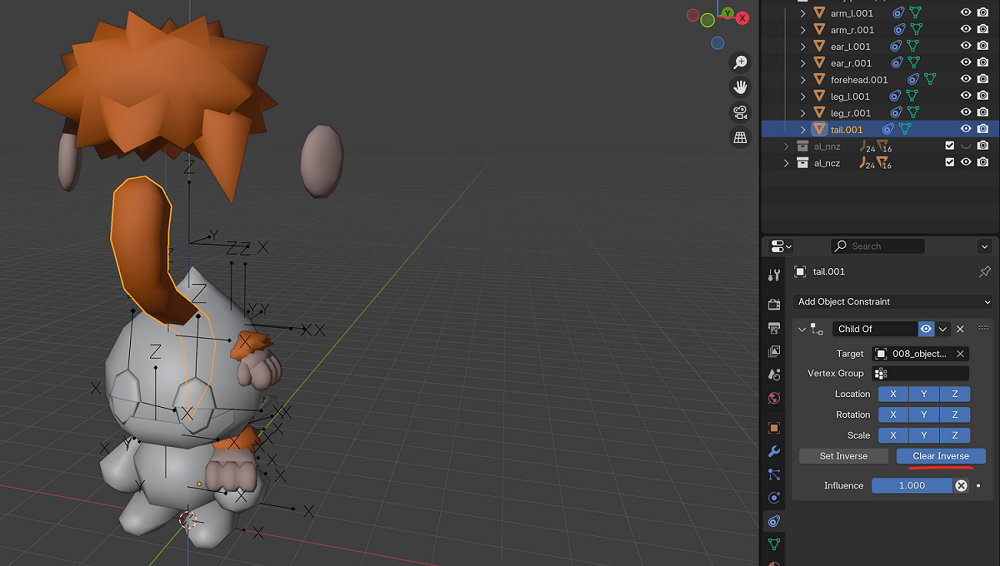
Task: Toggle viewport visibility eye for ear_r.001
Action: click(966, 62)
